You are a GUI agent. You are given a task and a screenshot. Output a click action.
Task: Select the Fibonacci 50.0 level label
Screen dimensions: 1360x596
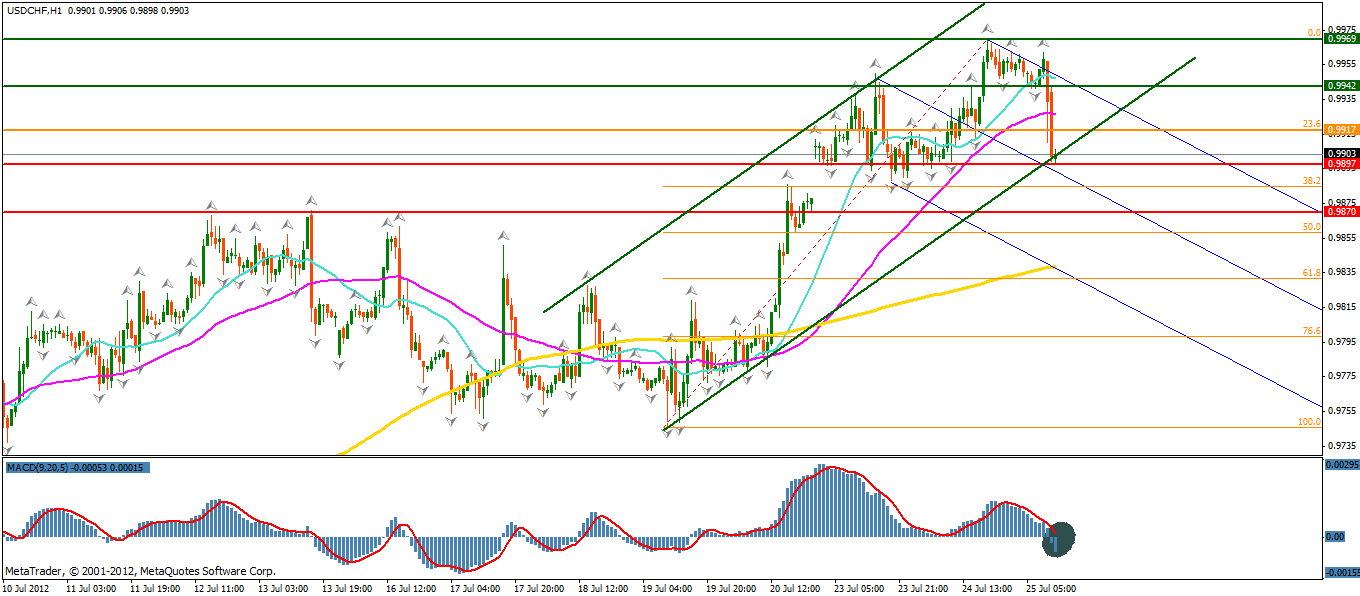pos(1311,227)
